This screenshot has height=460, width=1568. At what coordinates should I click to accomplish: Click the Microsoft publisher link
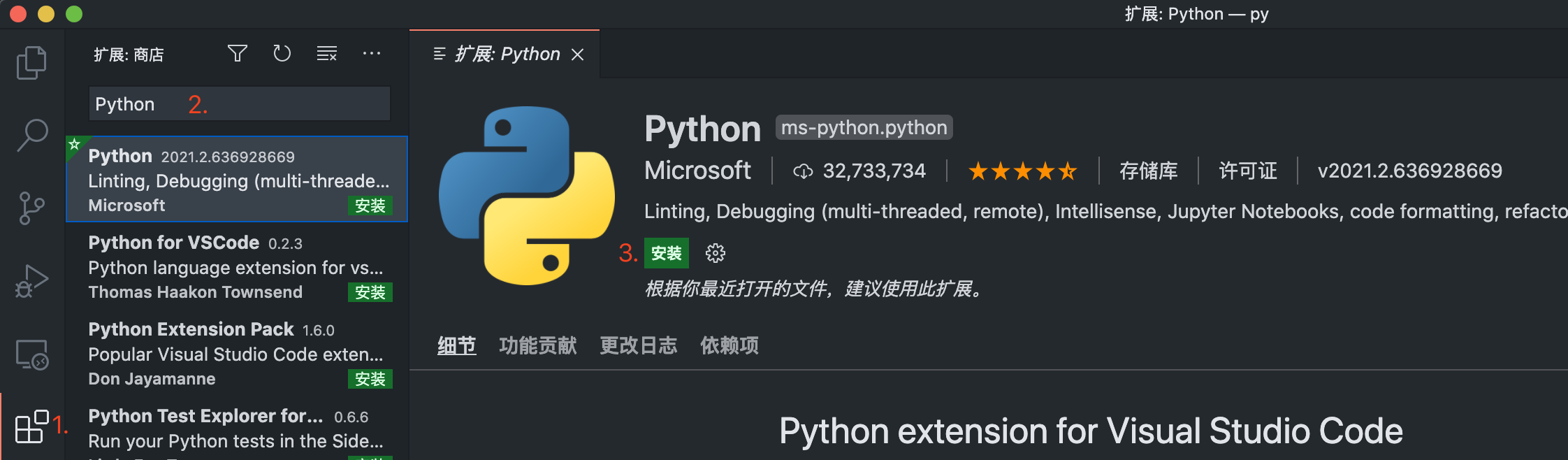coord(697,171)
